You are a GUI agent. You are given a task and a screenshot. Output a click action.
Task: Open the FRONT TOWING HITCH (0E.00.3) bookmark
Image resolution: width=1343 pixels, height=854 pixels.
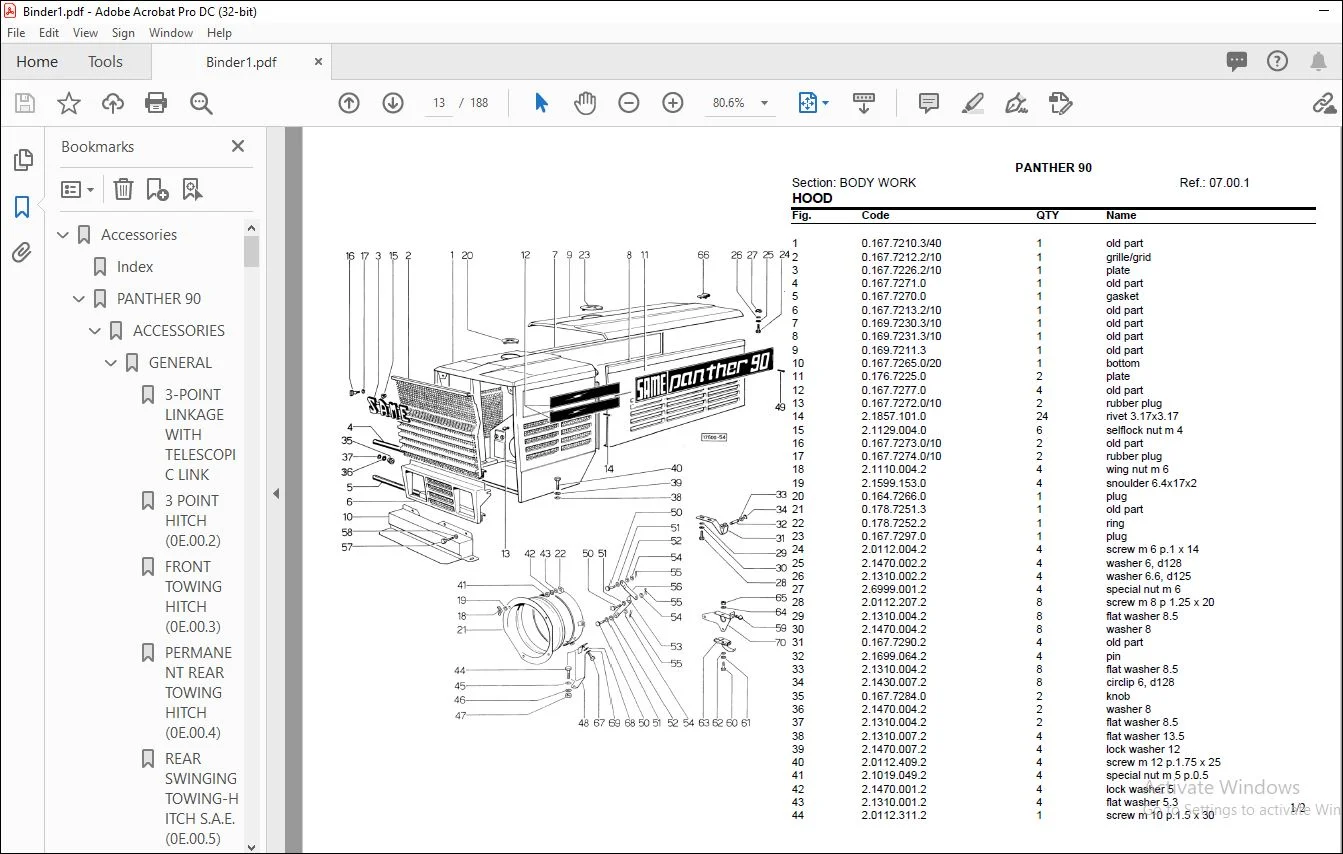tap(193, 597)
